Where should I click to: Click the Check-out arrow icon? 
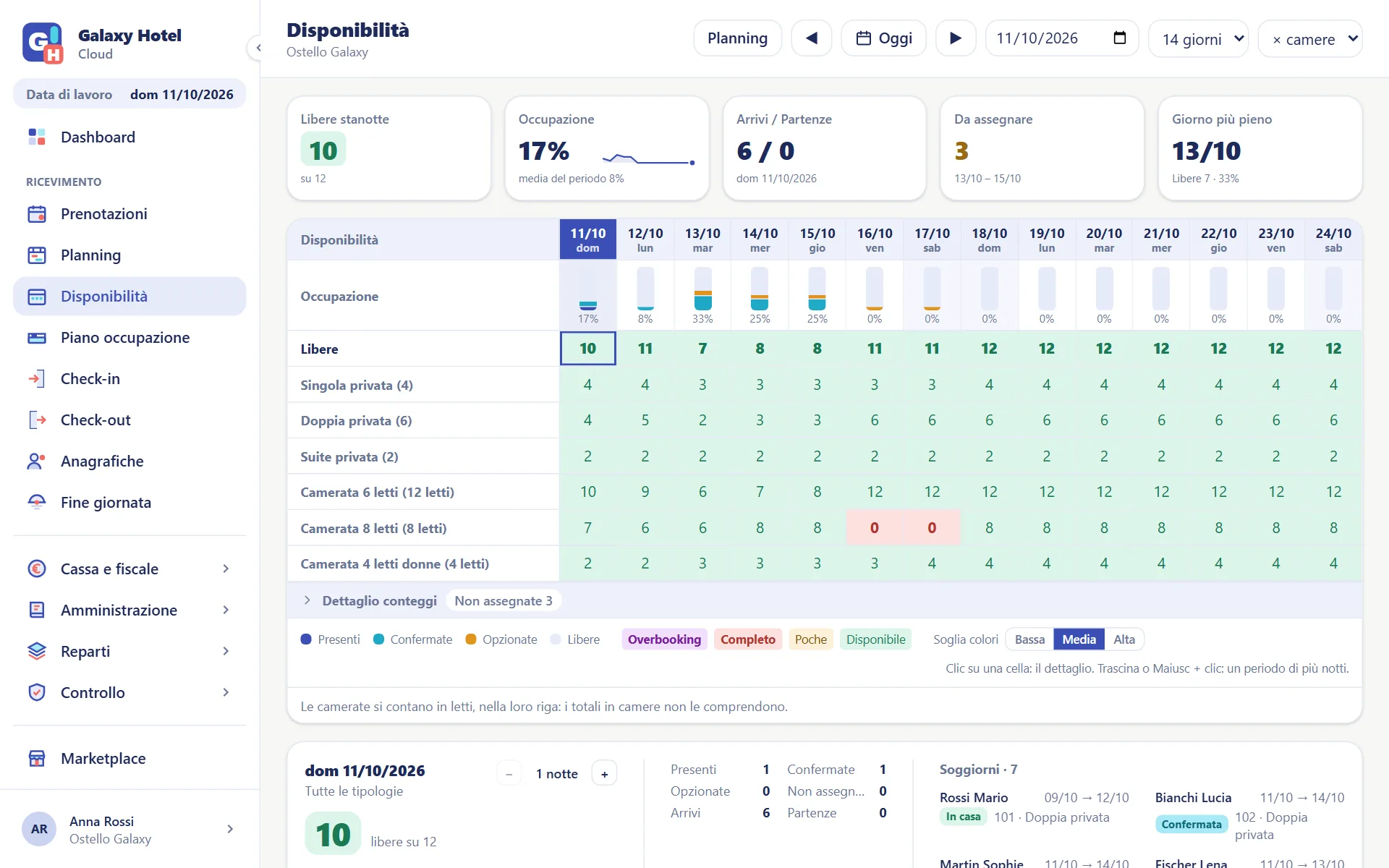[x=37, y=420]
